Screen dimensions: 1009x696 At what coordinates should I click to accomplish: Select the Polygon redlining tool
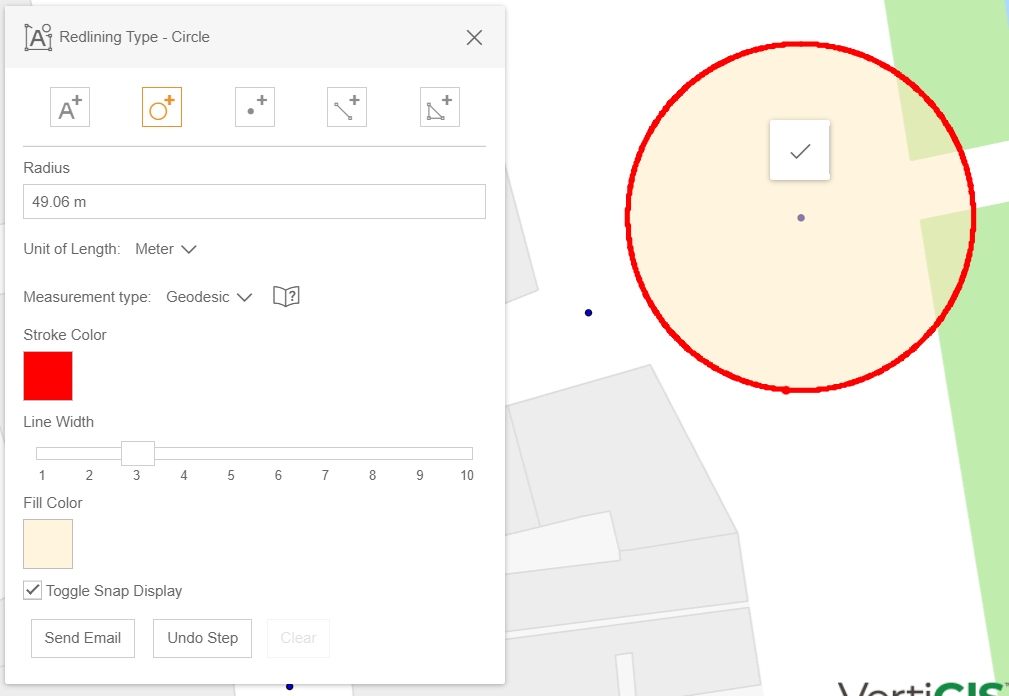(439, 107)
